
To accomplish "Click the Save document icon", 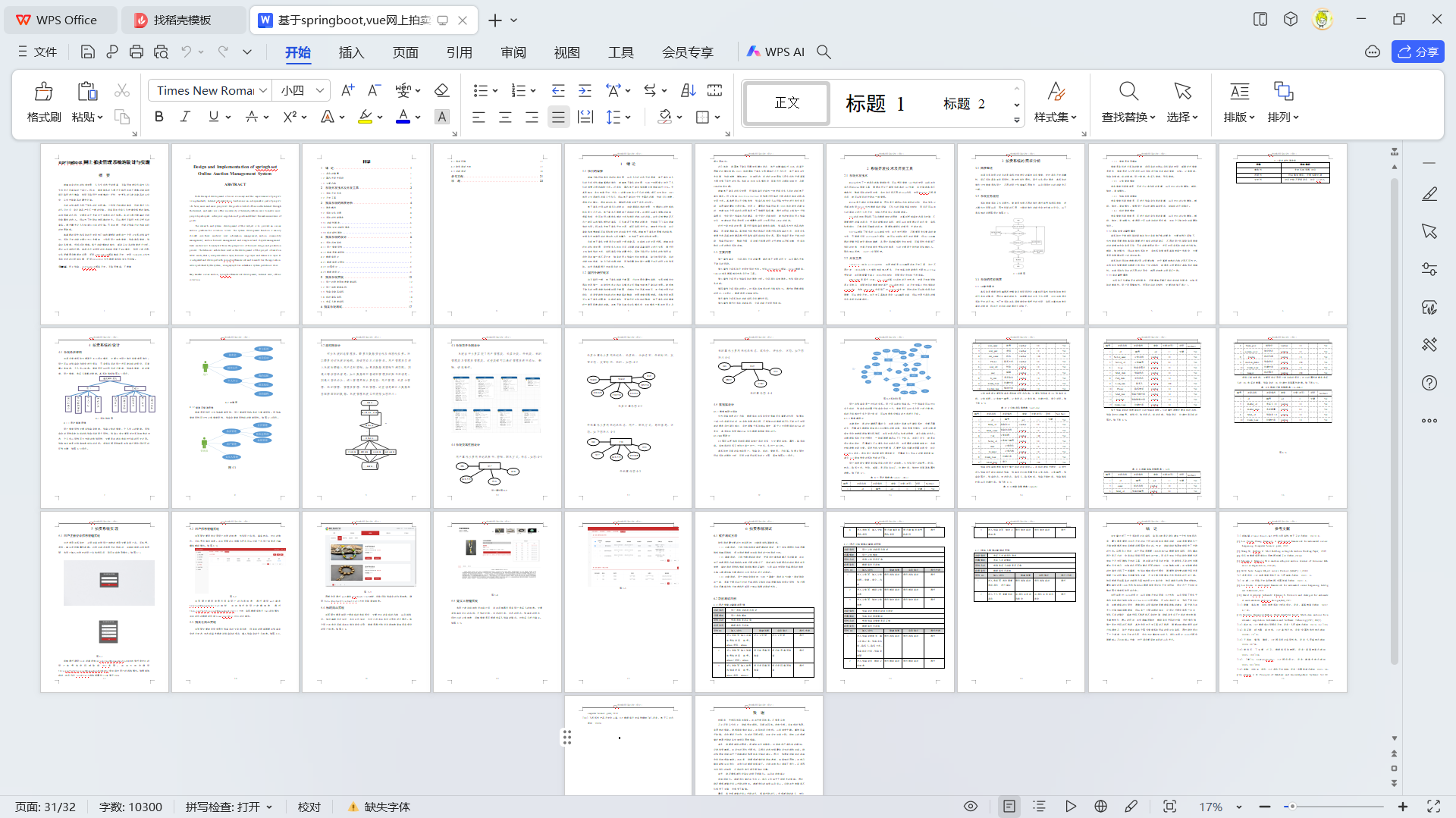I will [x=88, y=52].
